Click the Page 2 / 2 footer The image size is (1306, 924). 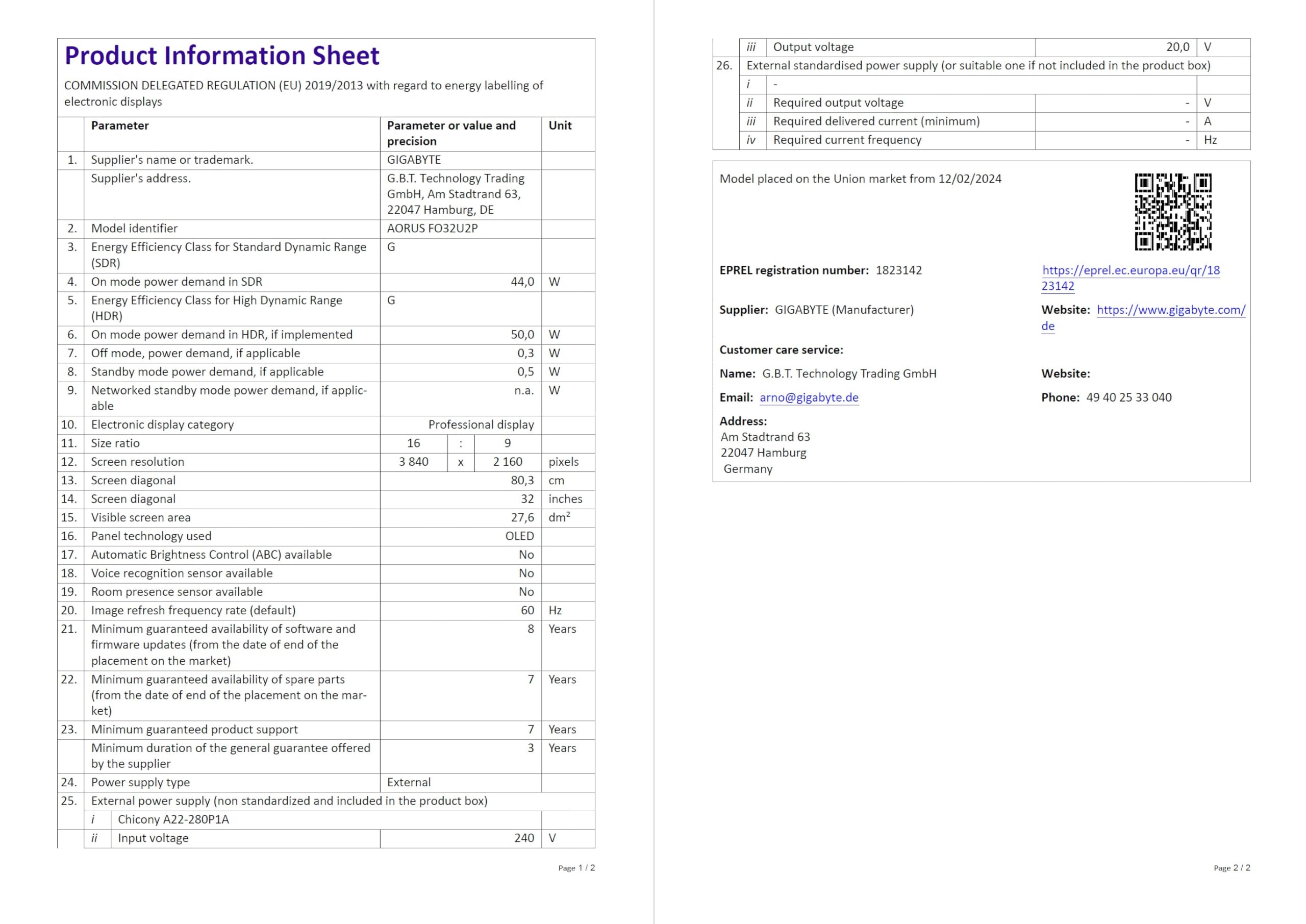click(1232, 868)
